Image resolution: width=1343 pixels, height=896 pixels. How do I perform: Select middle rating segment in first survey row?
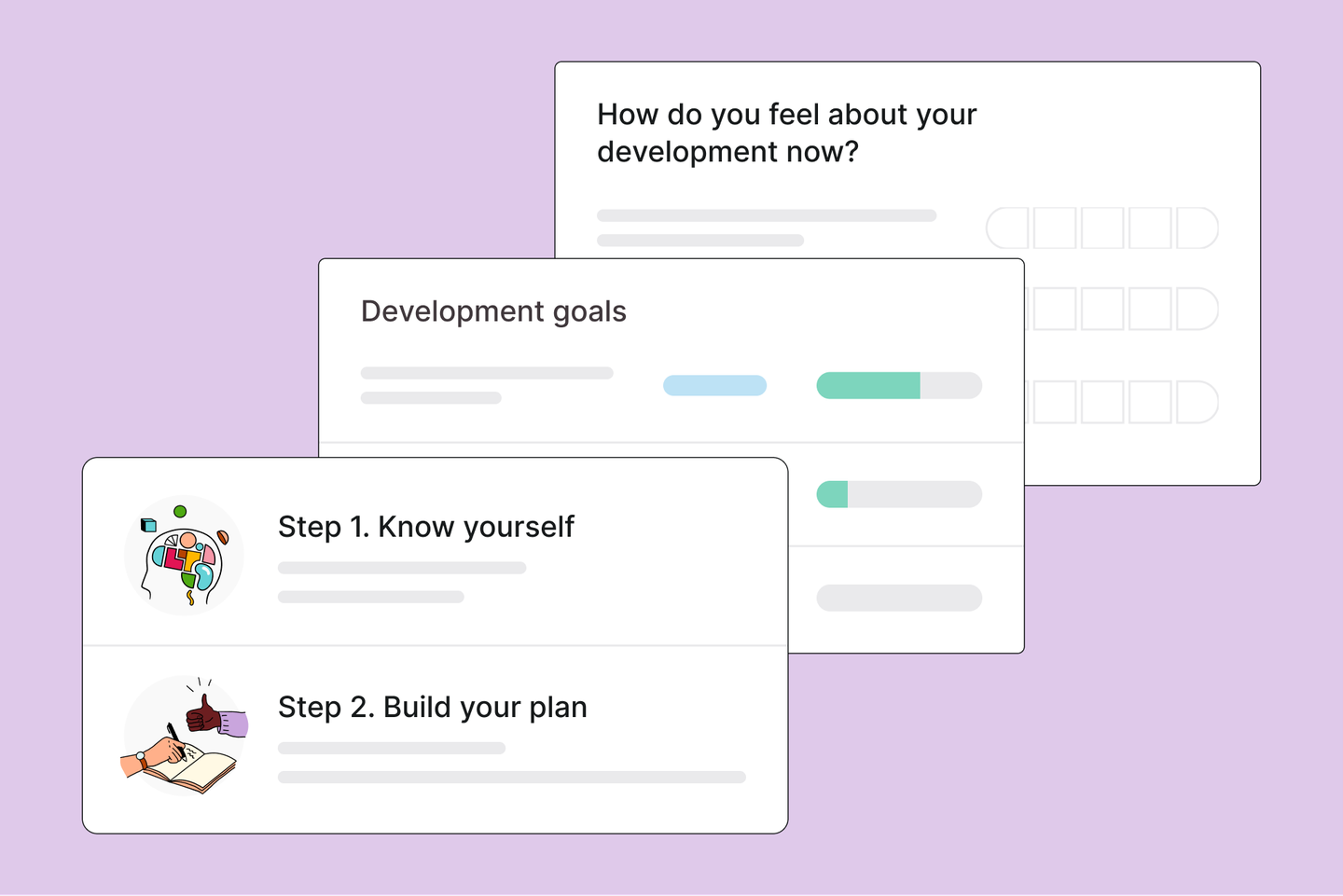coord(1102,228)
